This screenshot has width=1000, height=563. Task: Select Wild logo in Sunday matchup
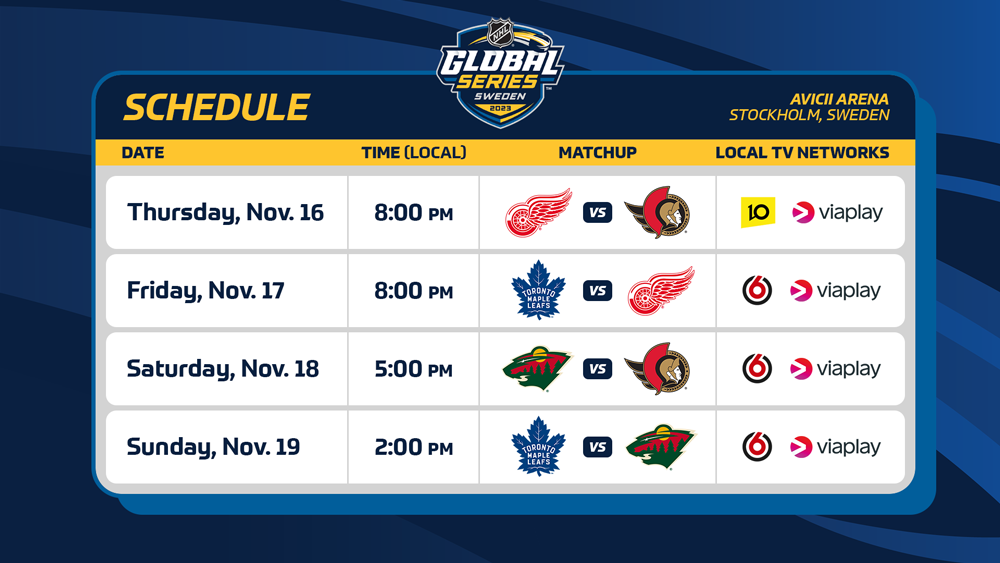click(660, 446)
